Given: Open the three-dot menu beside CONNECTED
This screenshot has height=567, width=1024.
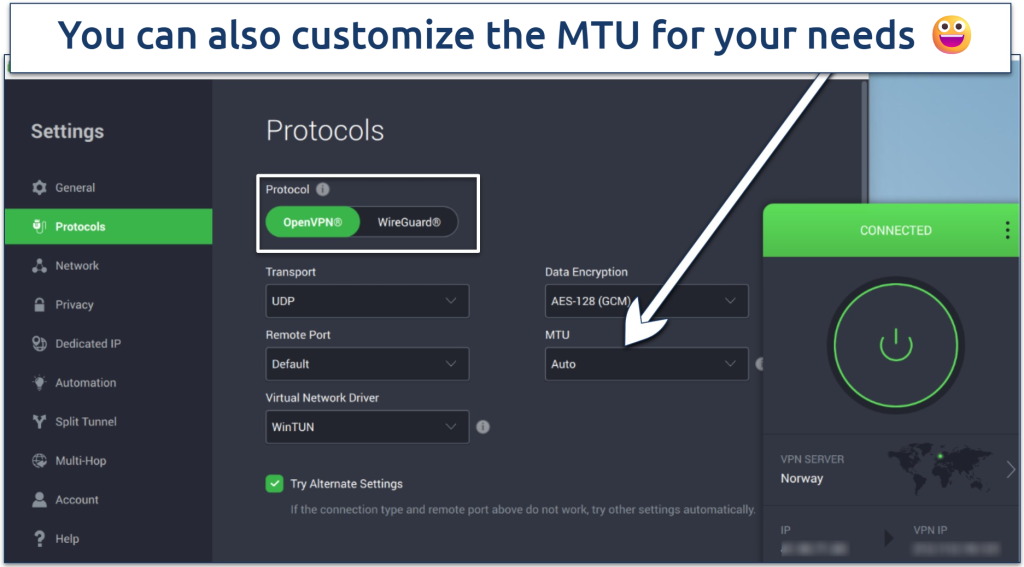Looking at the screenshot, I should (1008, 230).
